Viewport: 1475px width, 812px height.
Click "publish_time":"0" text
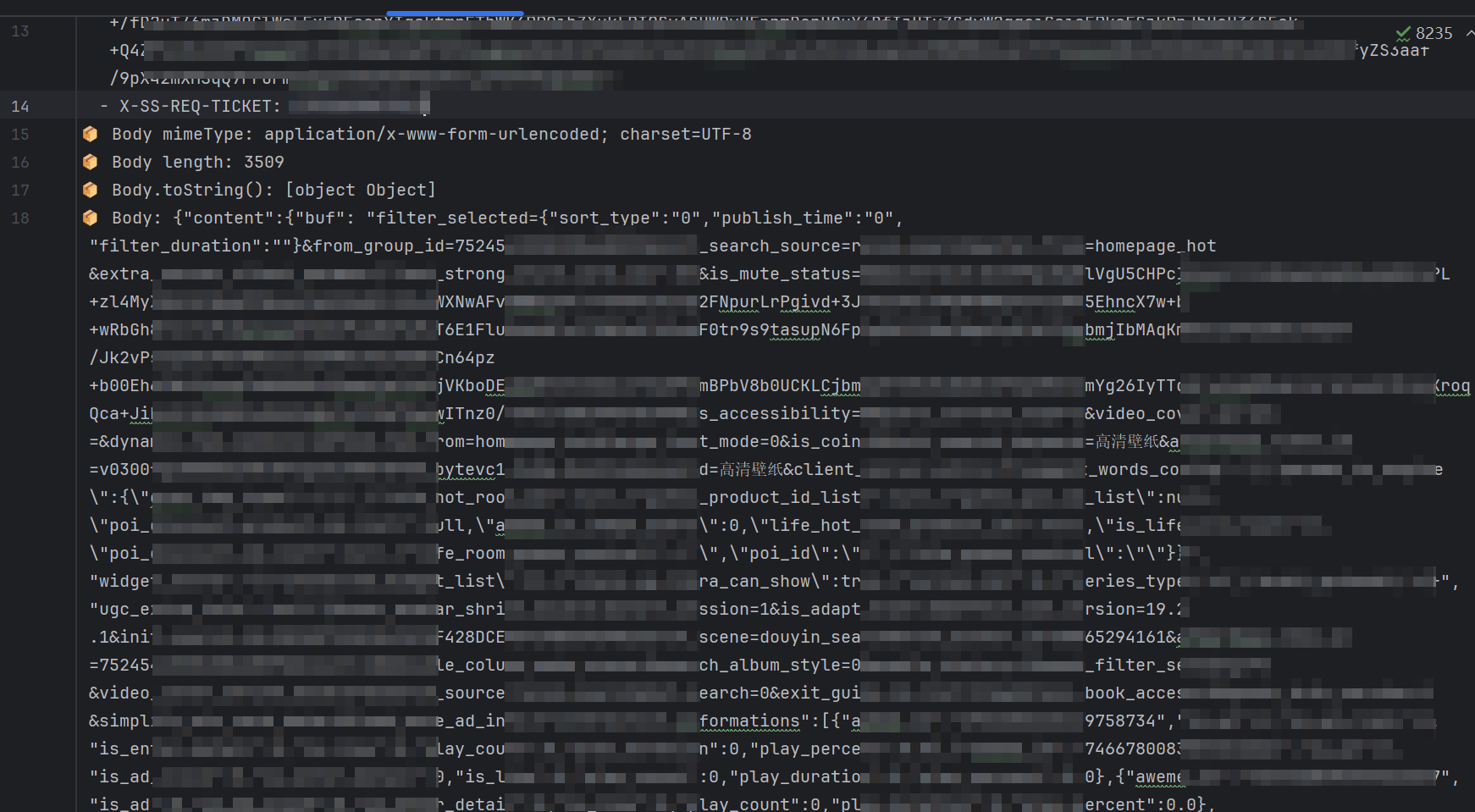coord(804,218)
